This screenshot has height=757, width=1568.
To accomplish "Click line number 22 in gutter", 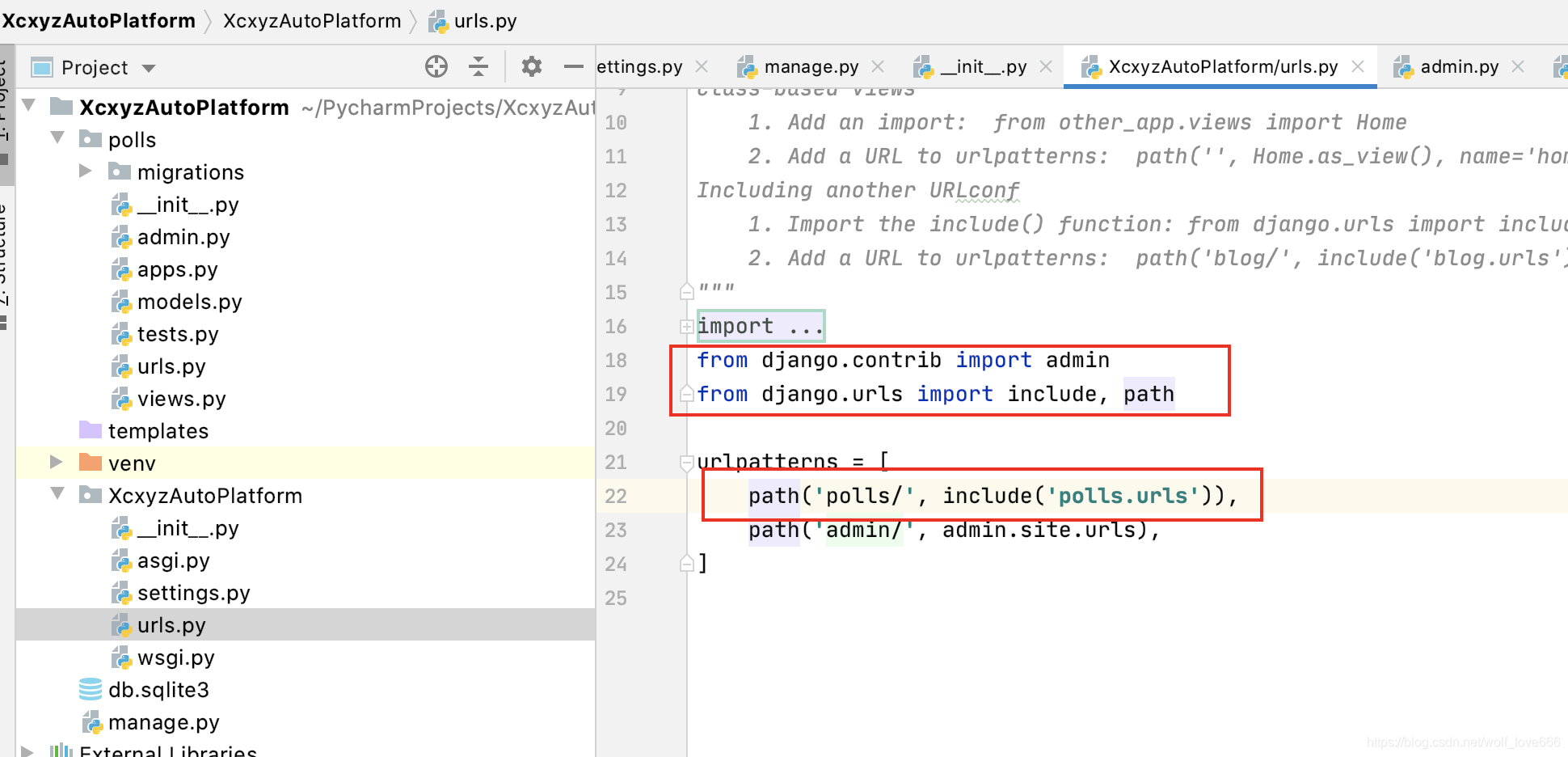I will click(616, 496).
